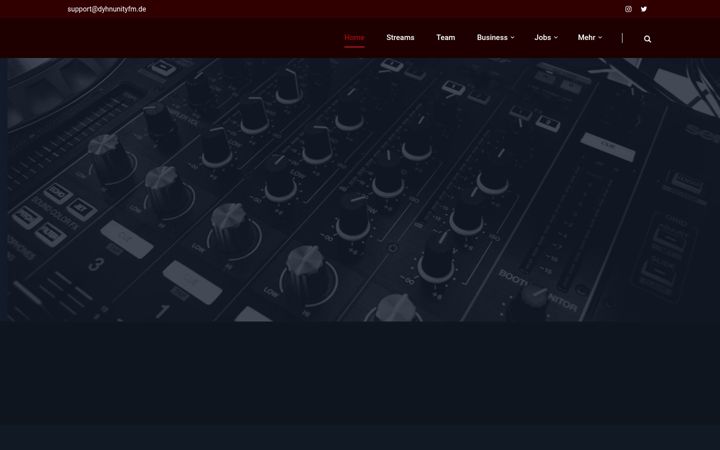Click the support@dyhnunityfm.de email link
The width and height of the screenshot is (720, 450).
pos(107,9)
